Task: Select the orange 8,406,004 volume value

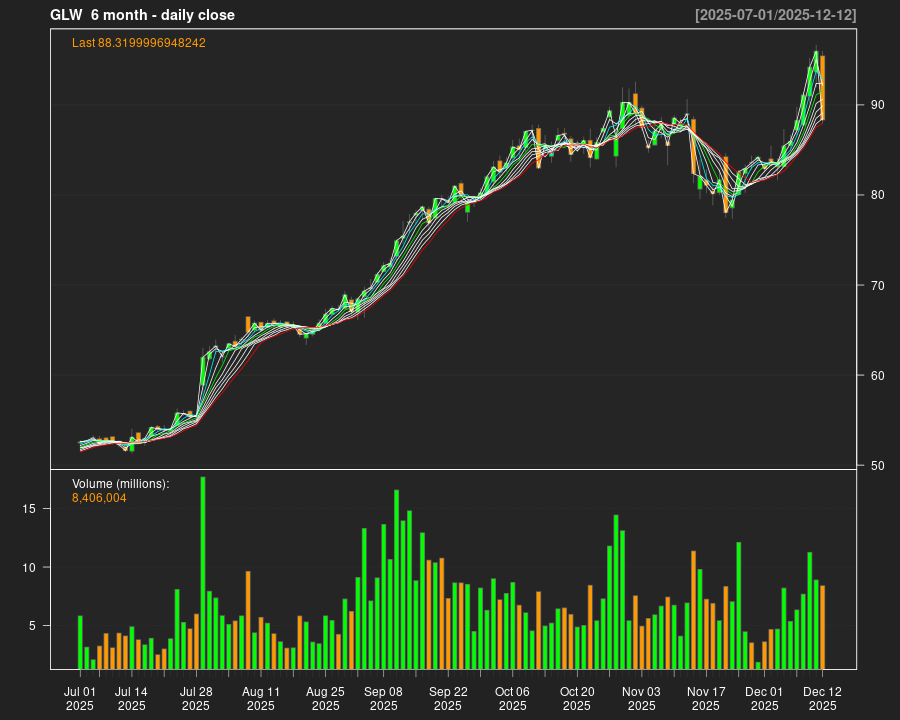Action: (99, 497)
